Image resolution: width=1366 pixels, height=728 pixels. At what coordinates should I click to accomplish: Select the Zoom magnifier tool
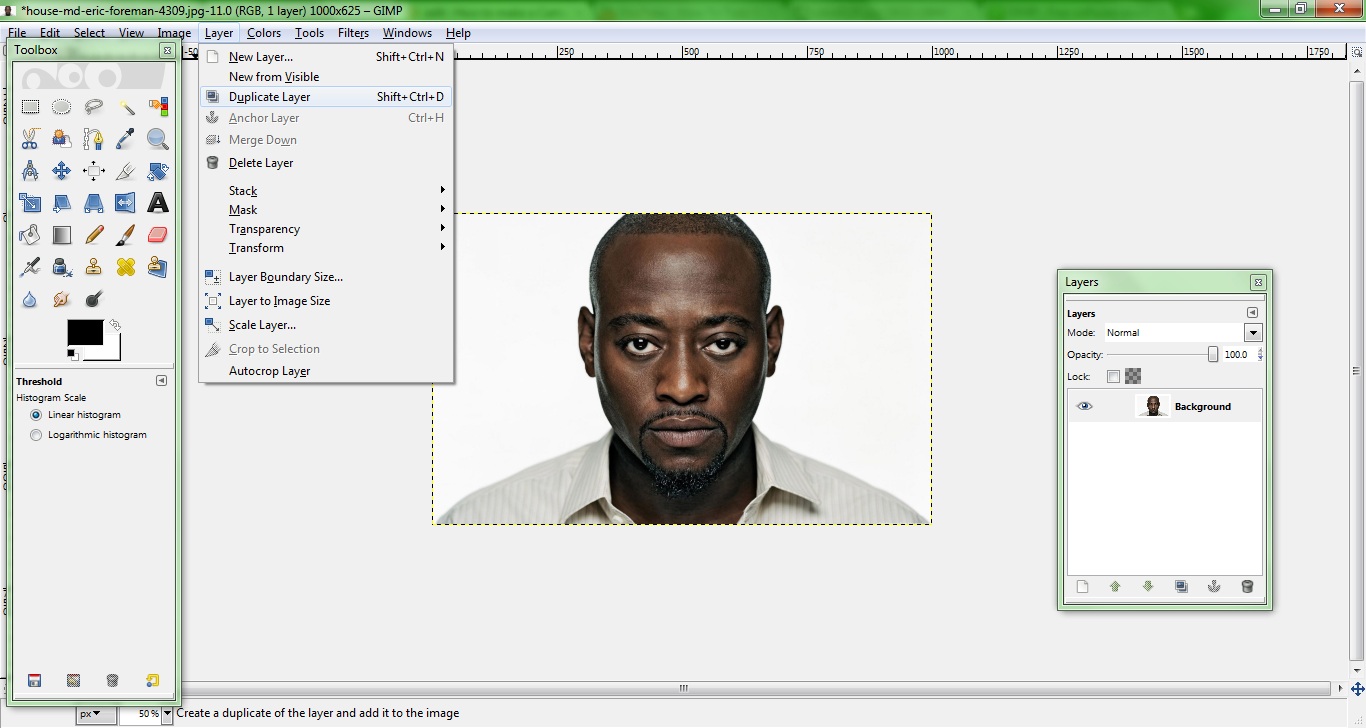[158, 139]
